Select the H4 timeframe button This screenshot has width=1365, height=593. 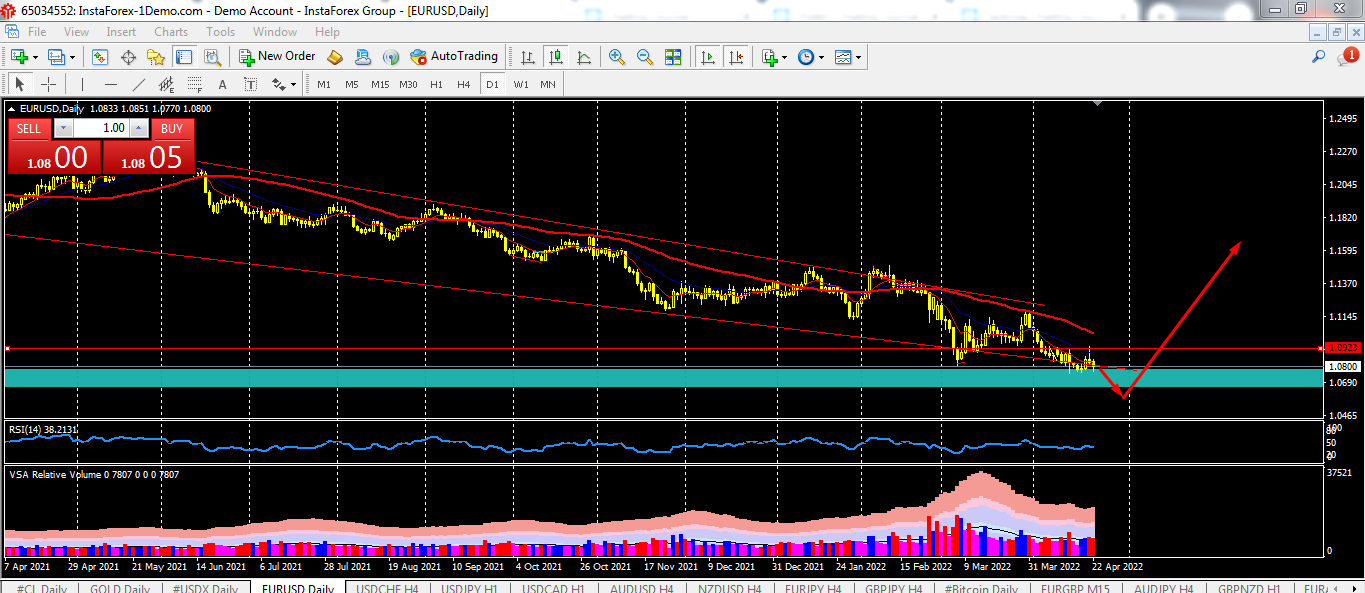point(464,84)
